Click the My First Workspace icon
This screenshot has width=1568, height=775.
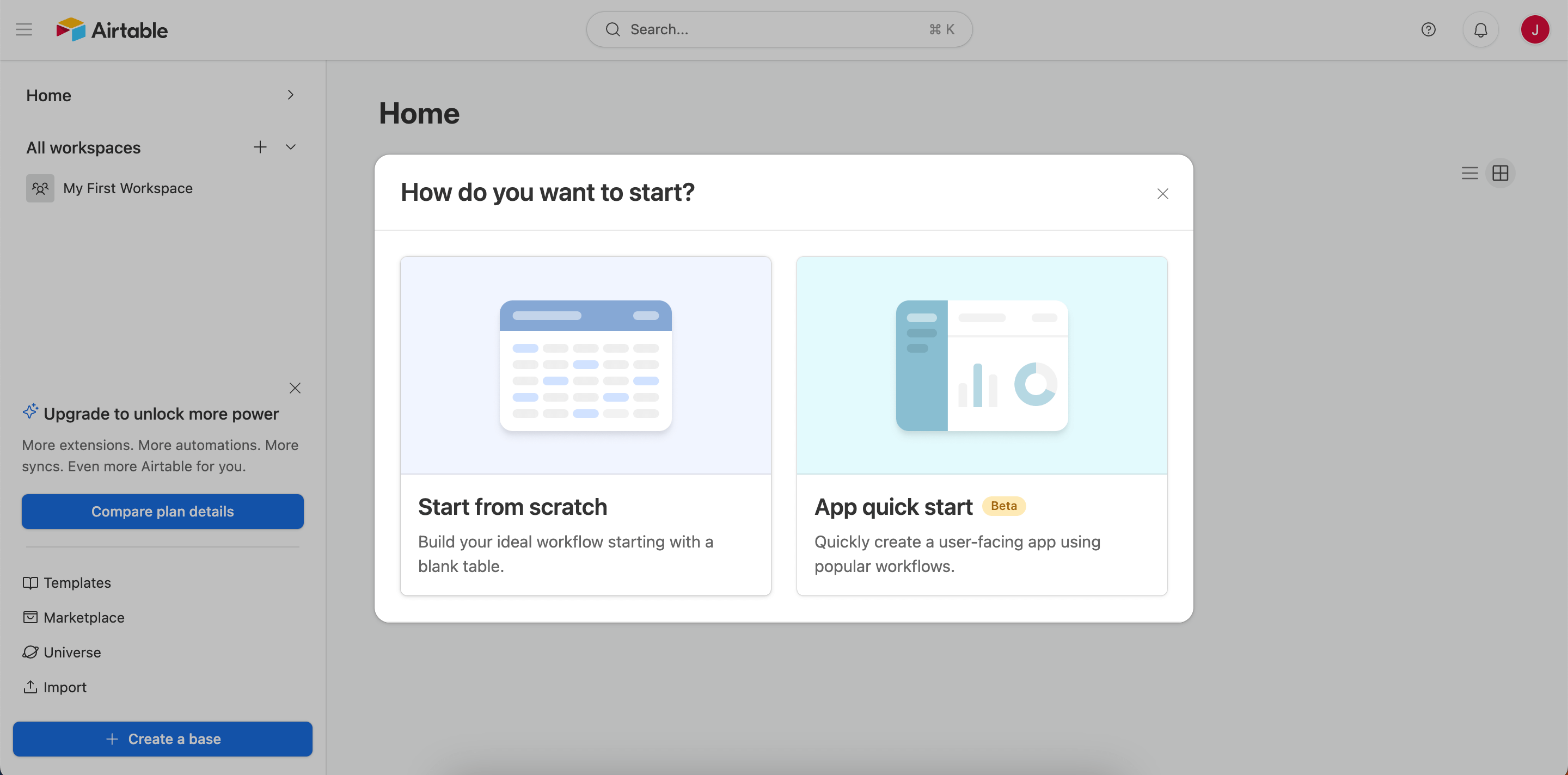(40, 188)
